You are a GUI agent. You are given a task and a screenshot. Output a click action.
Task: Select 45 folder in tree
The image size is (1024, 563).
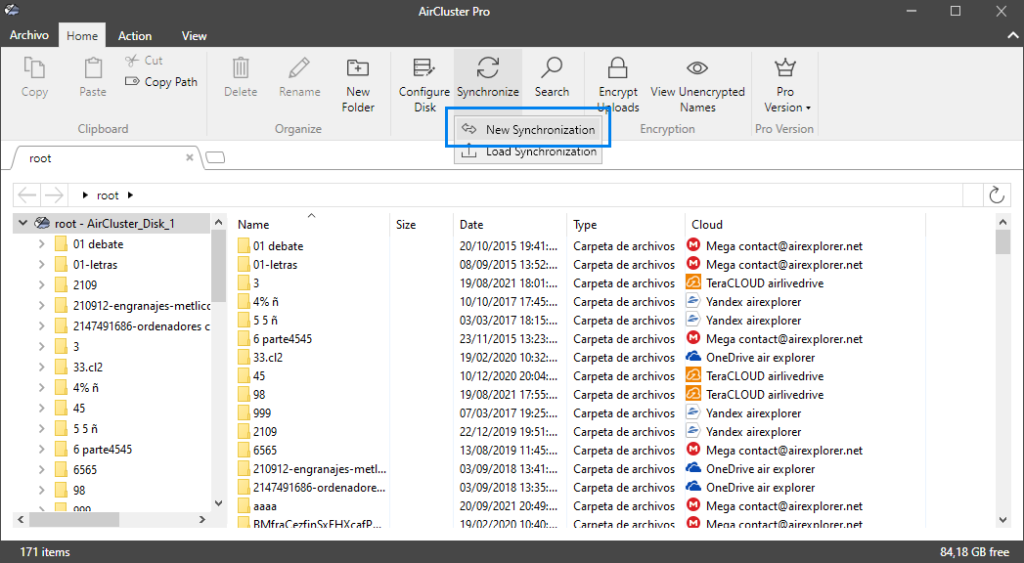(79, 408)
